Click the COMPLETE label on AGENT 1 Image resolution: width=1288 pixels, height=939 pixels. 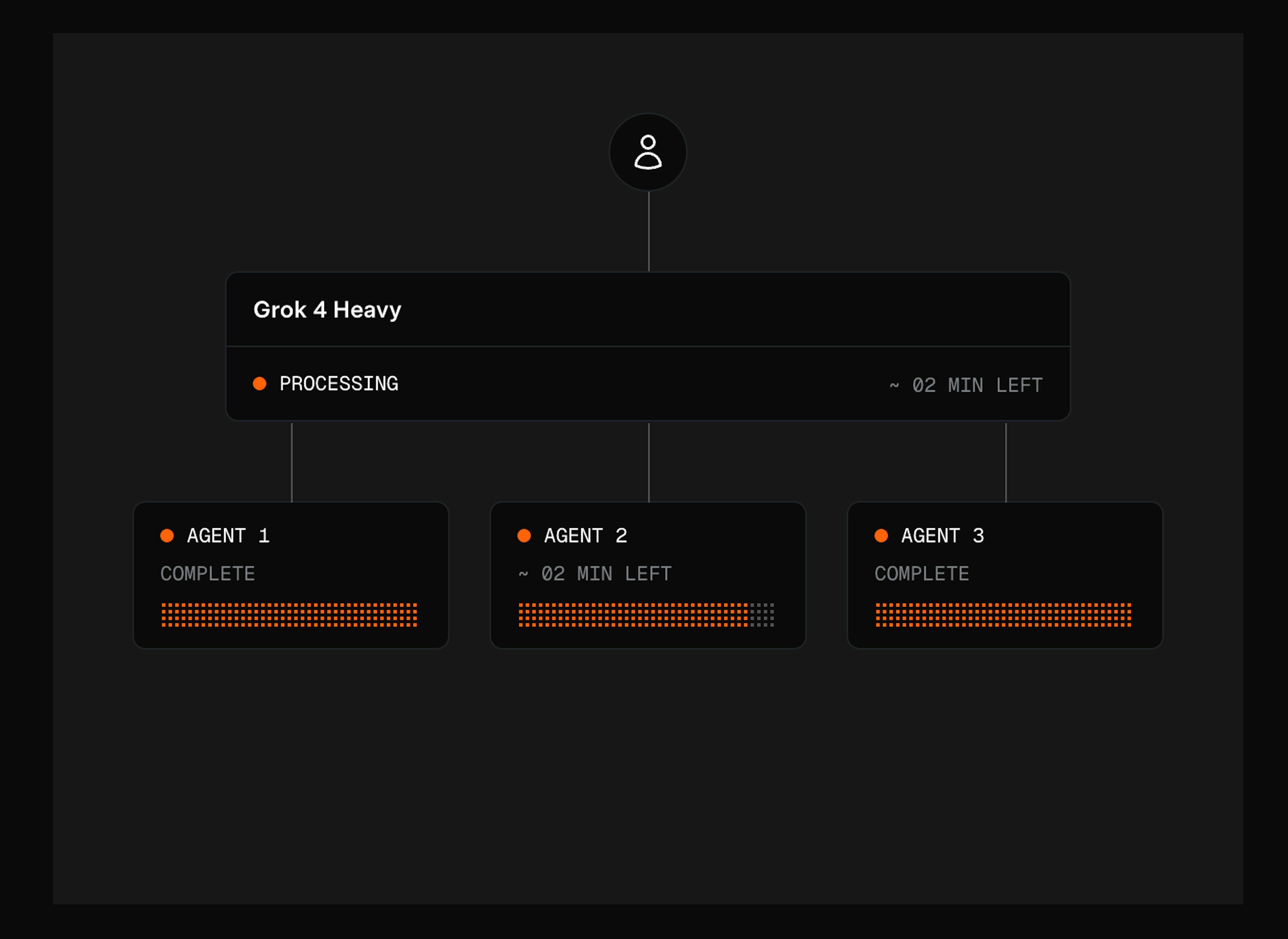pos(208,573)
